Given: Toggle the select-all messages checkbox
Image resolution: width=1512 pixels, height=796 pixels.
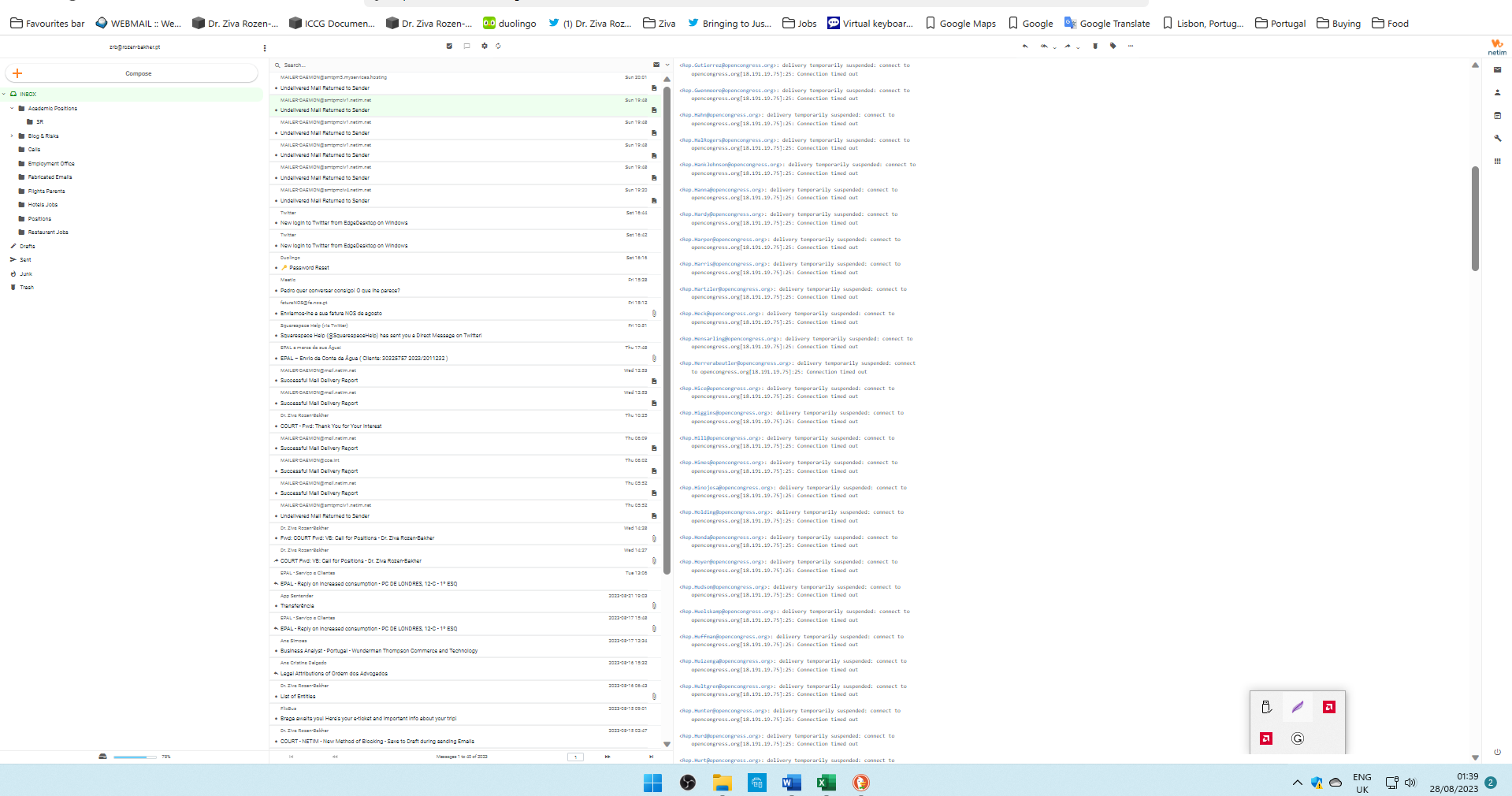Looking at the screenshot, I should 449,46.
